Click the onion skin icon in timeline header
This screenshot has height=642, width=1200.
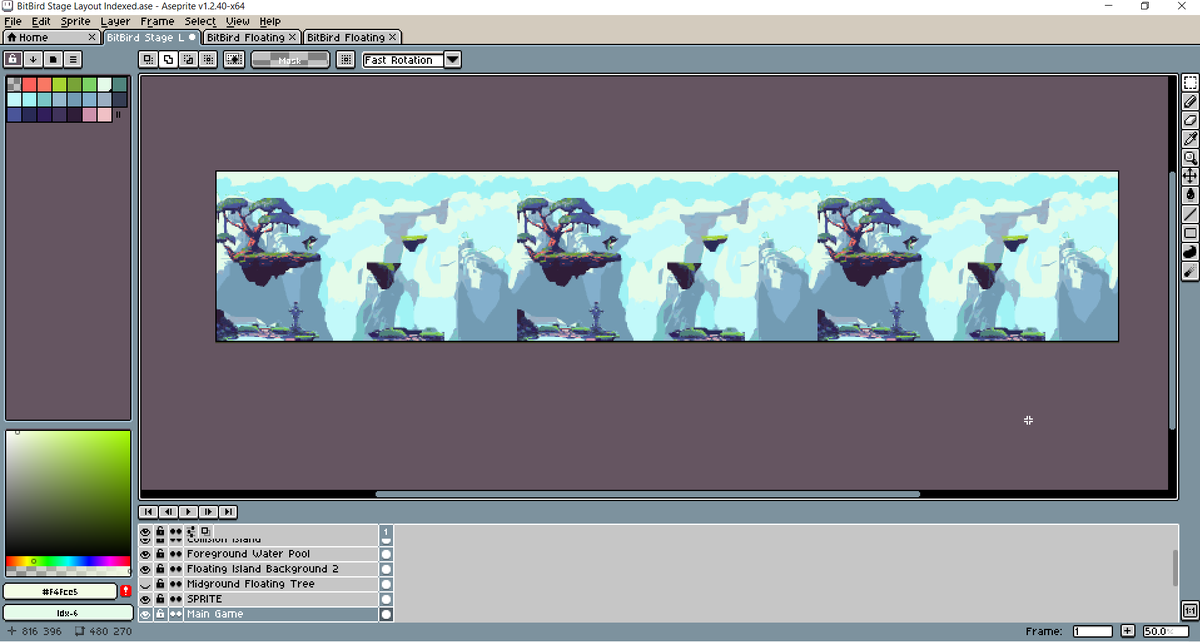(205, 531)
